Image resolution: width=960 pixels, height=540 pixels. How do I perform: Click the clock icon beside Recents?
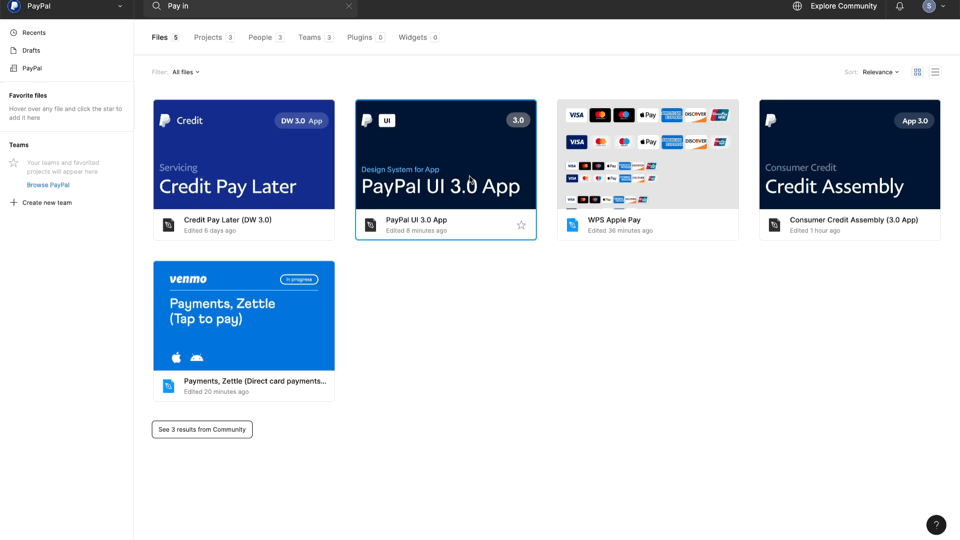coord(13,32)
